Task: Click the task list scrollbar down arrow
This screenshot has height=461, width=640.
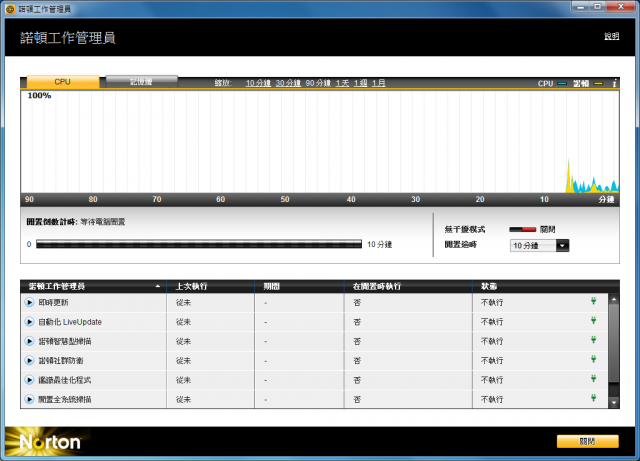Action: pyautogui.click(x=614, y=403)
